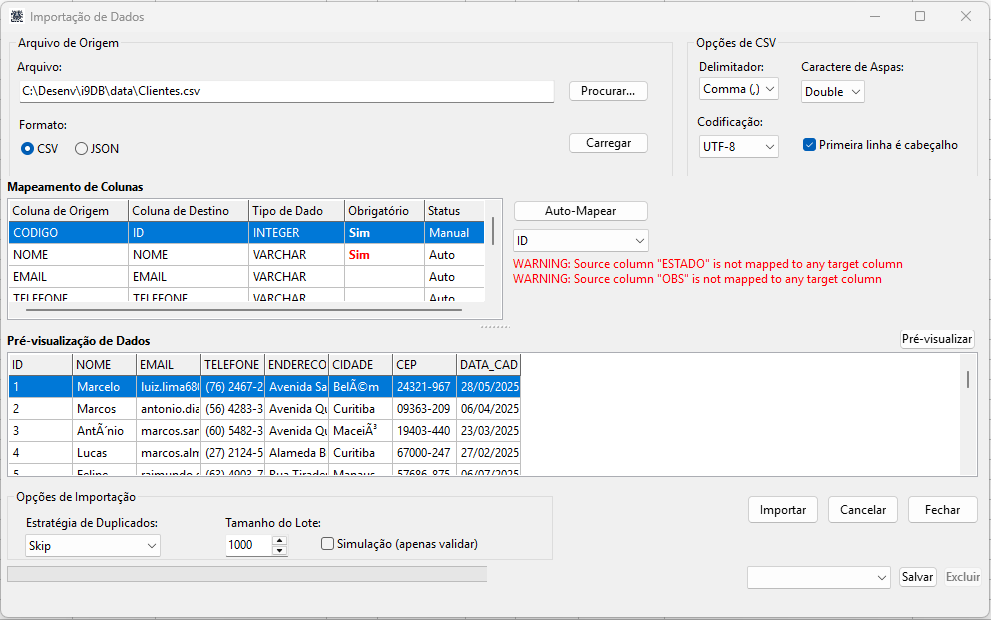Enable the 'Simulação (apenas validar)' checkbox

coord(327,544)
